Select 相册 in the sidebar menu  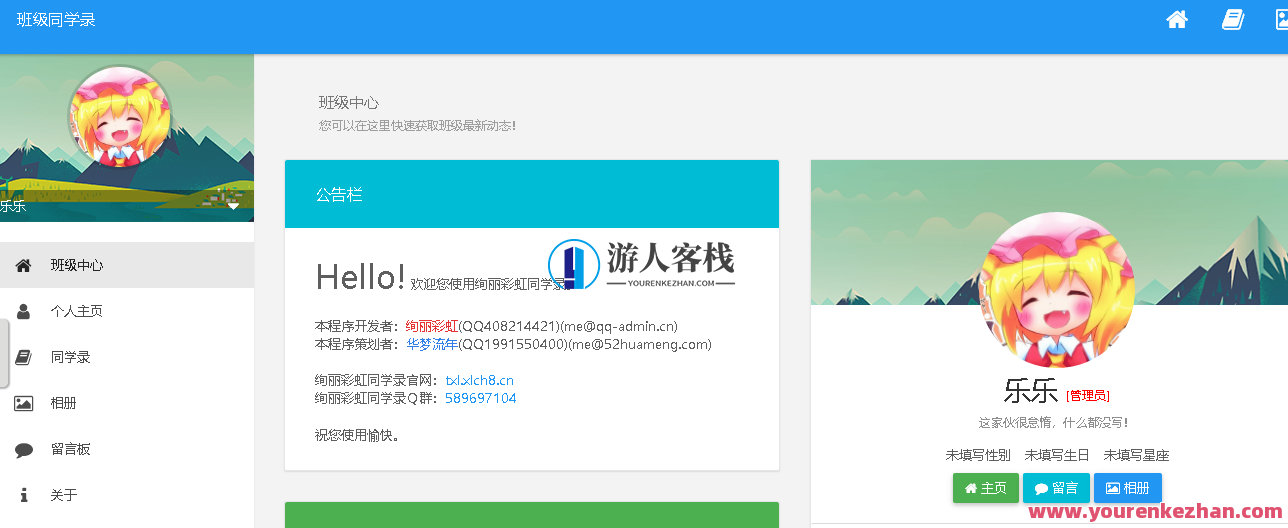[x=127, y=403]
